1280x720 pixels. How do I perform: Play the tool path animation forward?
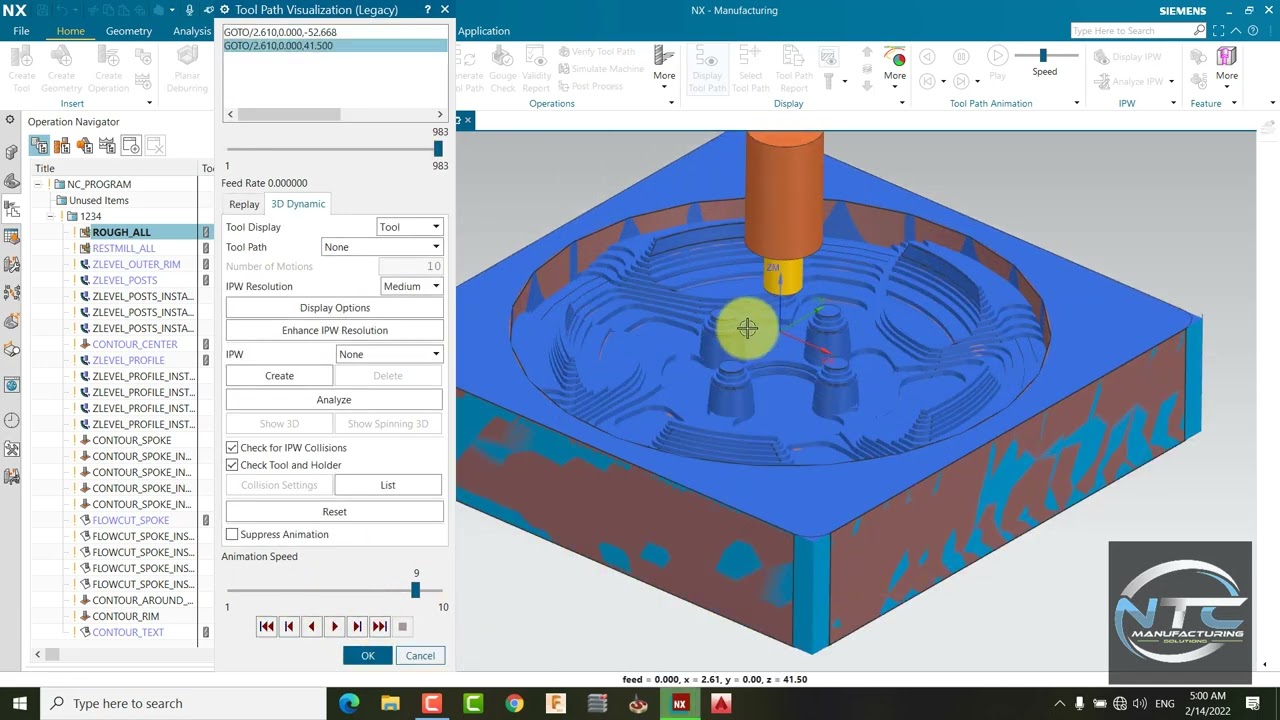click(x=334, y=626)
